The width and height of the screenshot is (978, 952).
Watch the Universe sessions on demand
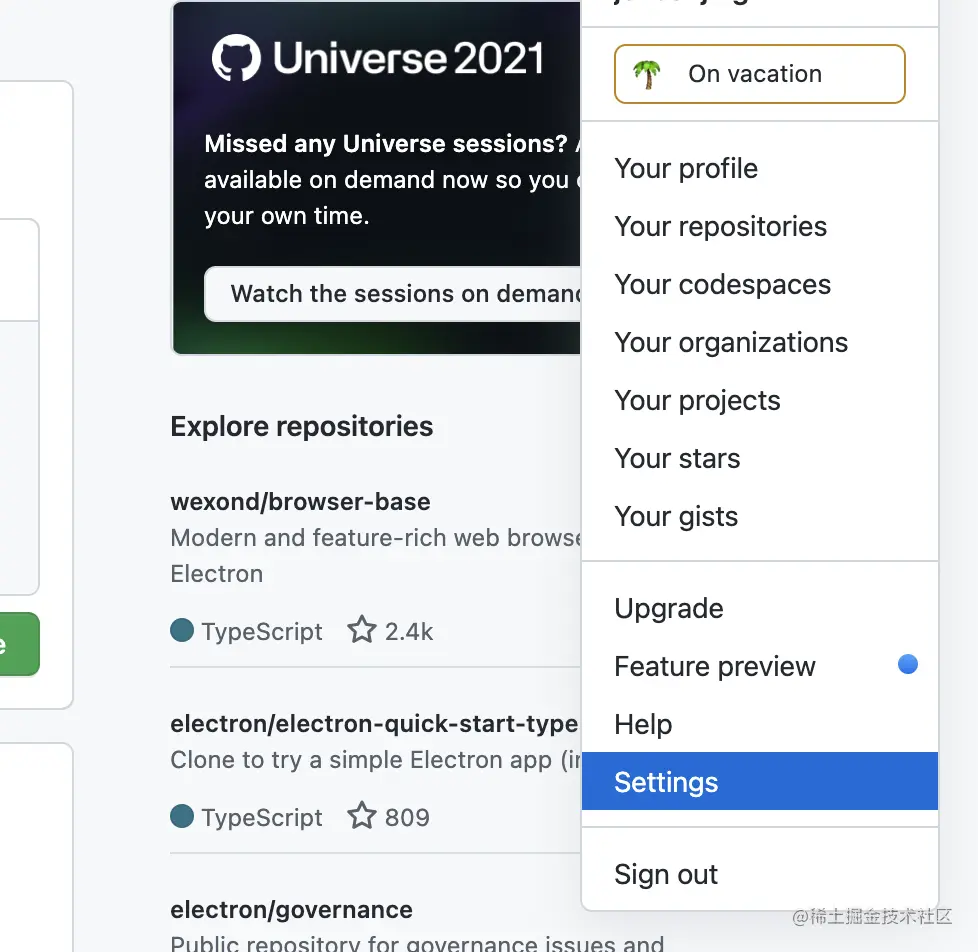coord(395,294)
